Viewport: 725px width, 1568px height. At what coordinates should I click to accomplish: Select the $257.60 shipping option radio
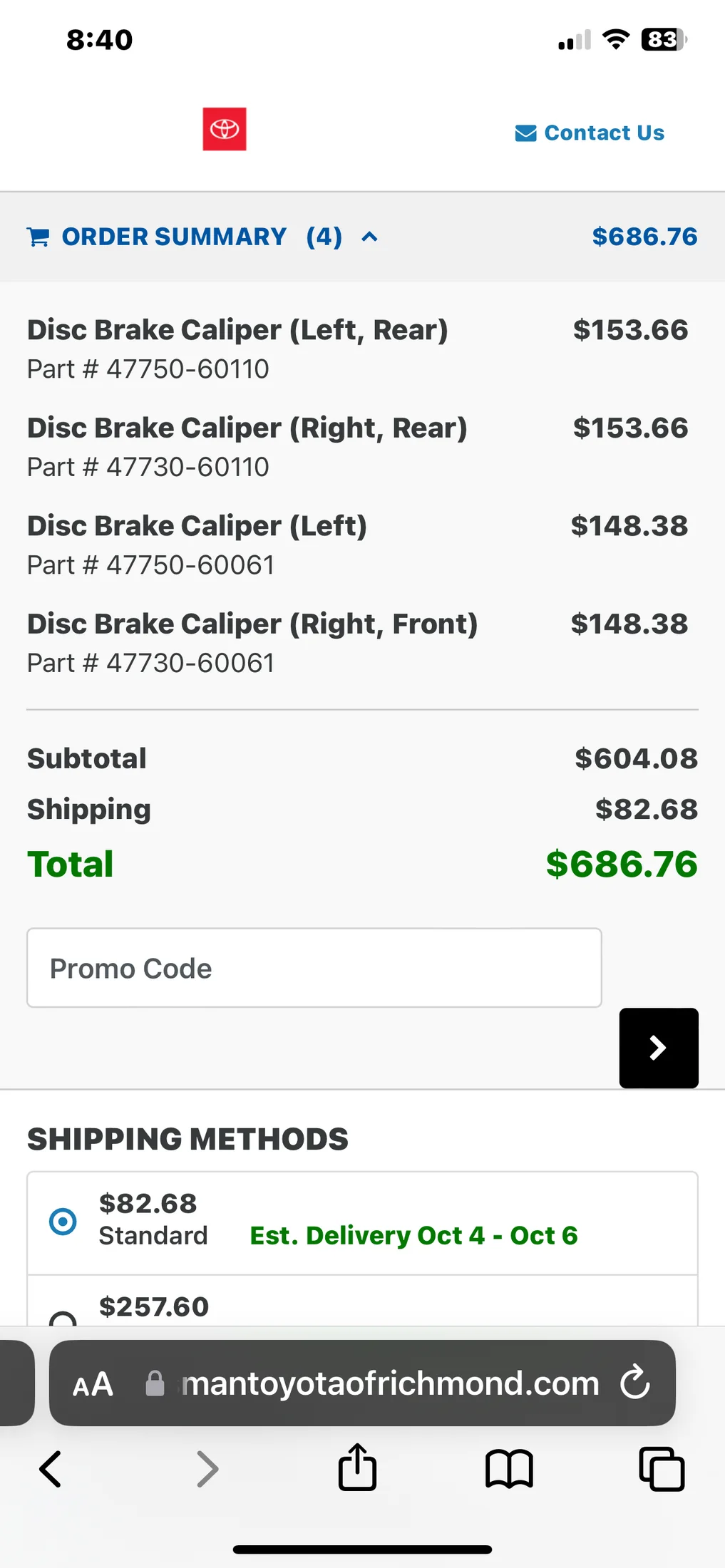(63, 1319)
